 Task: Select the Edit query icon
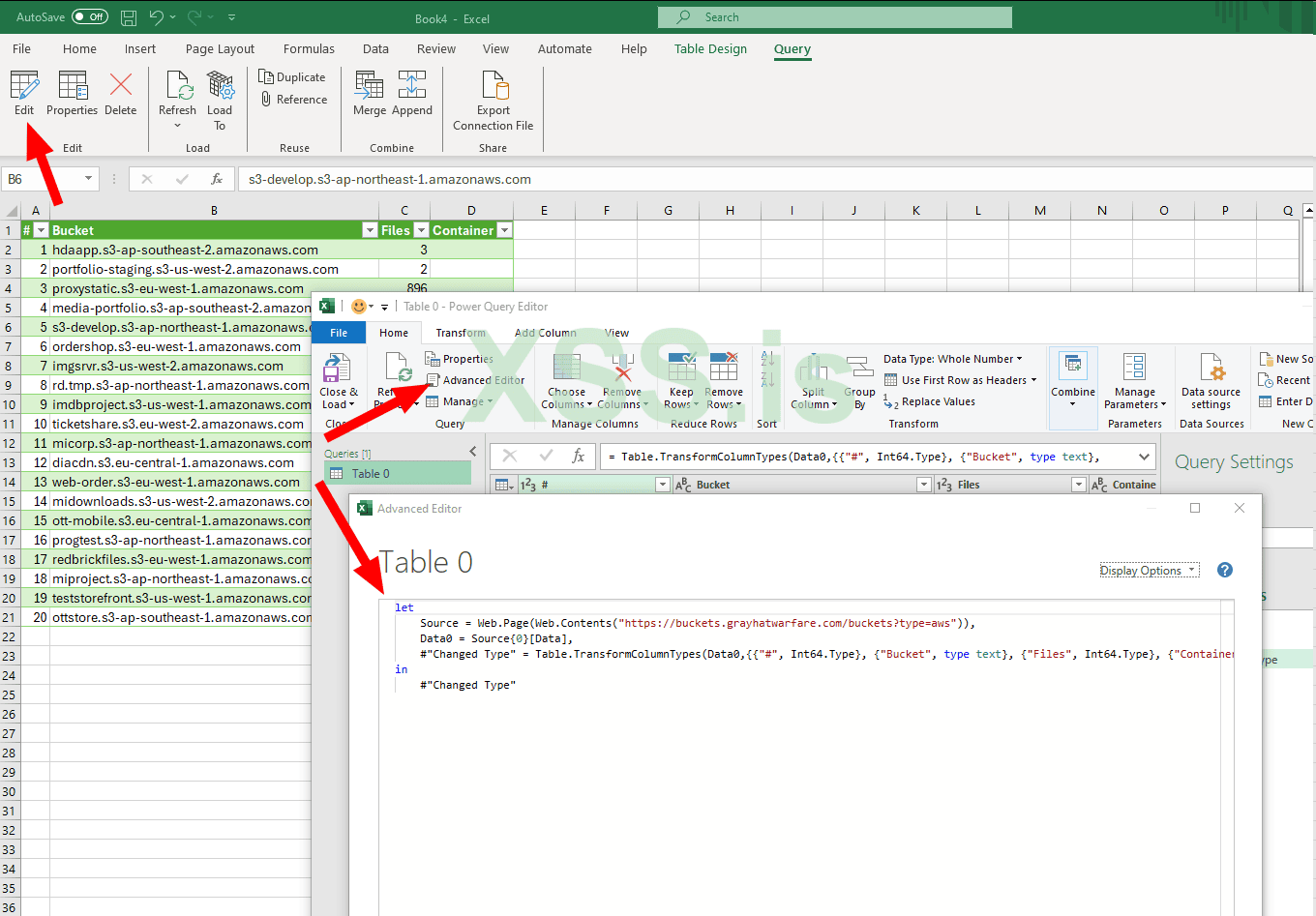click(x=23, y=92)
